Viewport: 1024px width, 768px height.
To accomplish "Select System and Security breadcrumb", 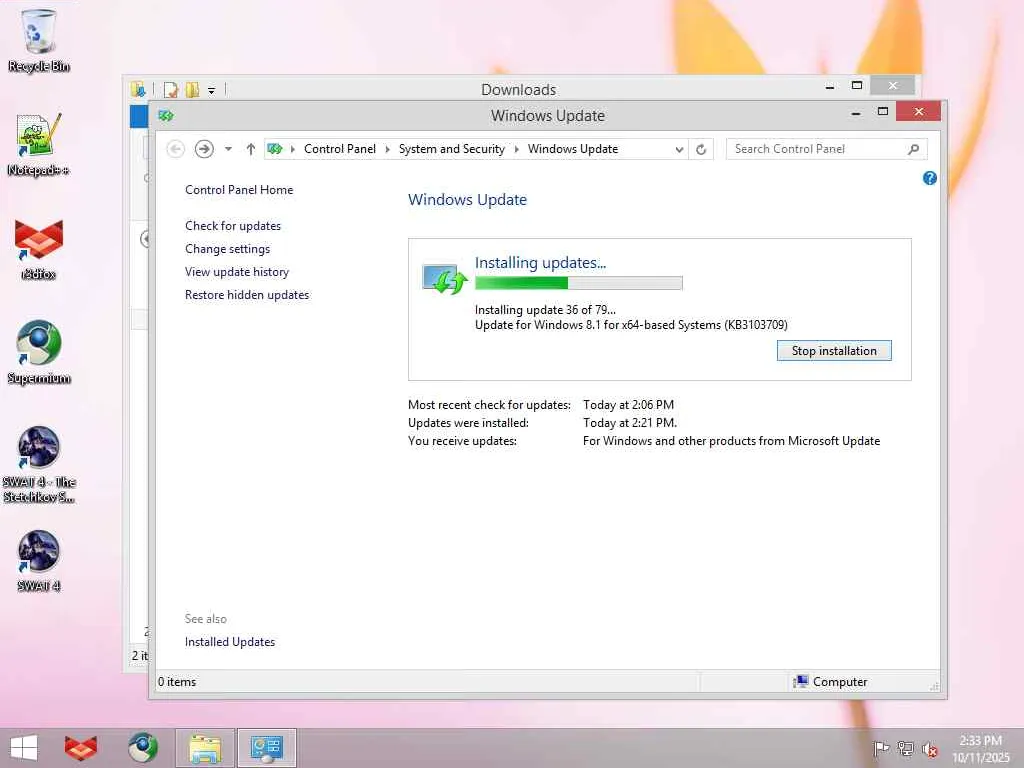I will click(x=451, y=149).
